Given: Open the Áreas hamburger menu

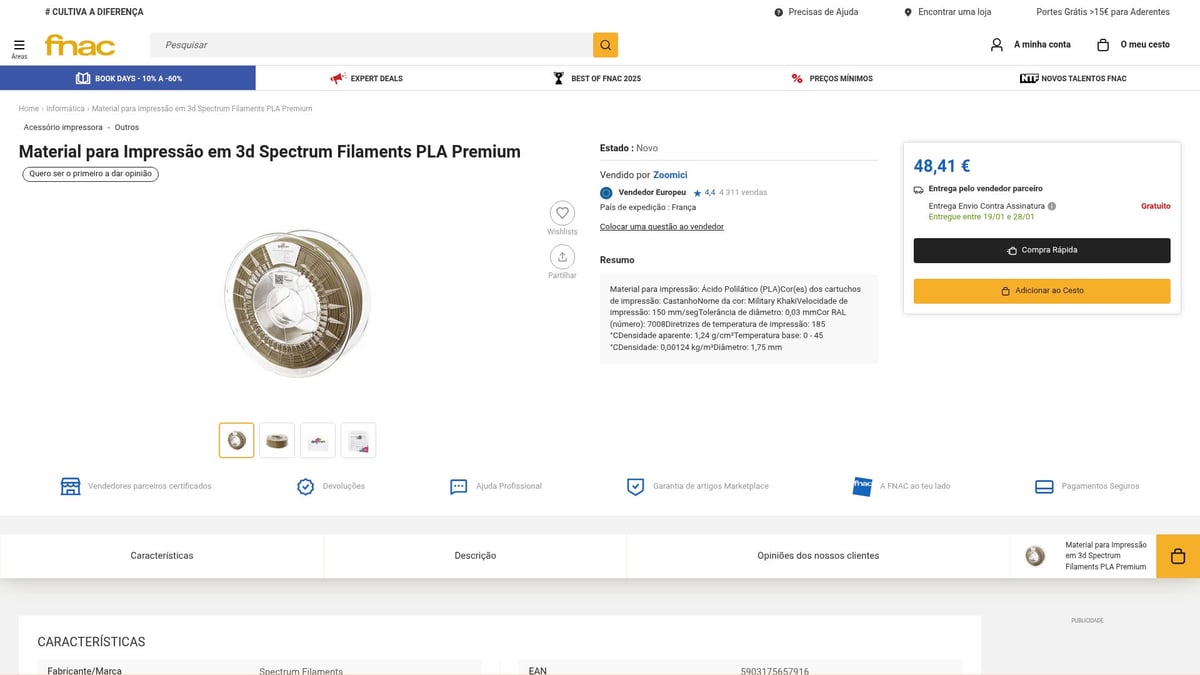Looking at the screenshot, I should 19,45.
